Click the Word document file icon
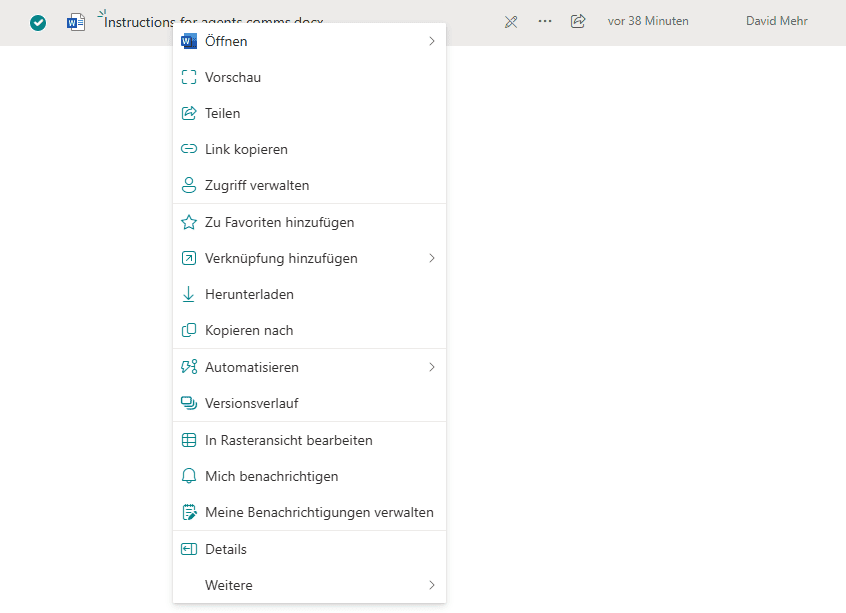 (x=76, y=22)
